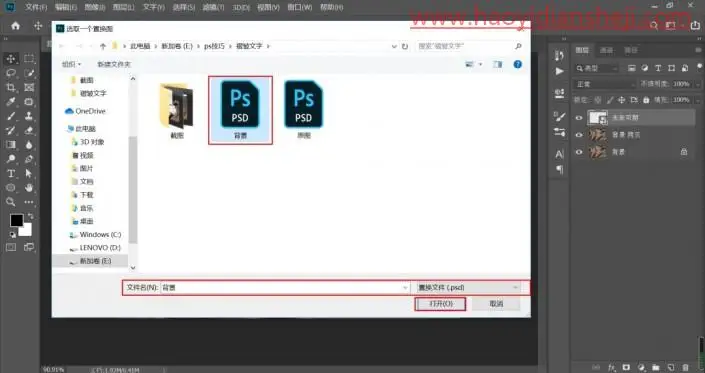The height and width of the screenshot is (373, 705).
Task: Select the Hand tool
Action: 29,188
